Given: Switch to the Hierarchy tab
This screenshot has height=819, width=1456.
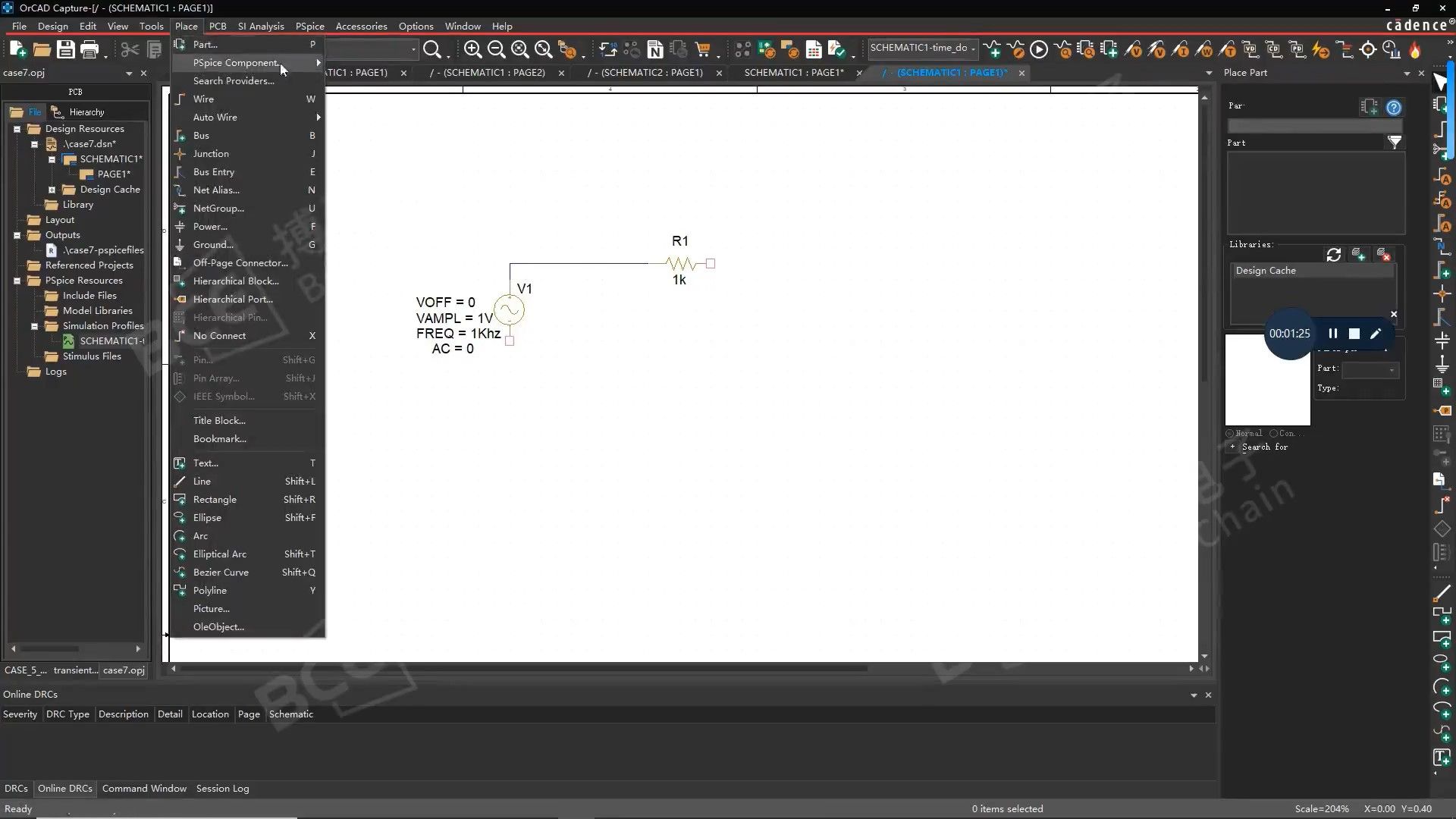Looking at the screenshot, I should [x=78, y=112].
